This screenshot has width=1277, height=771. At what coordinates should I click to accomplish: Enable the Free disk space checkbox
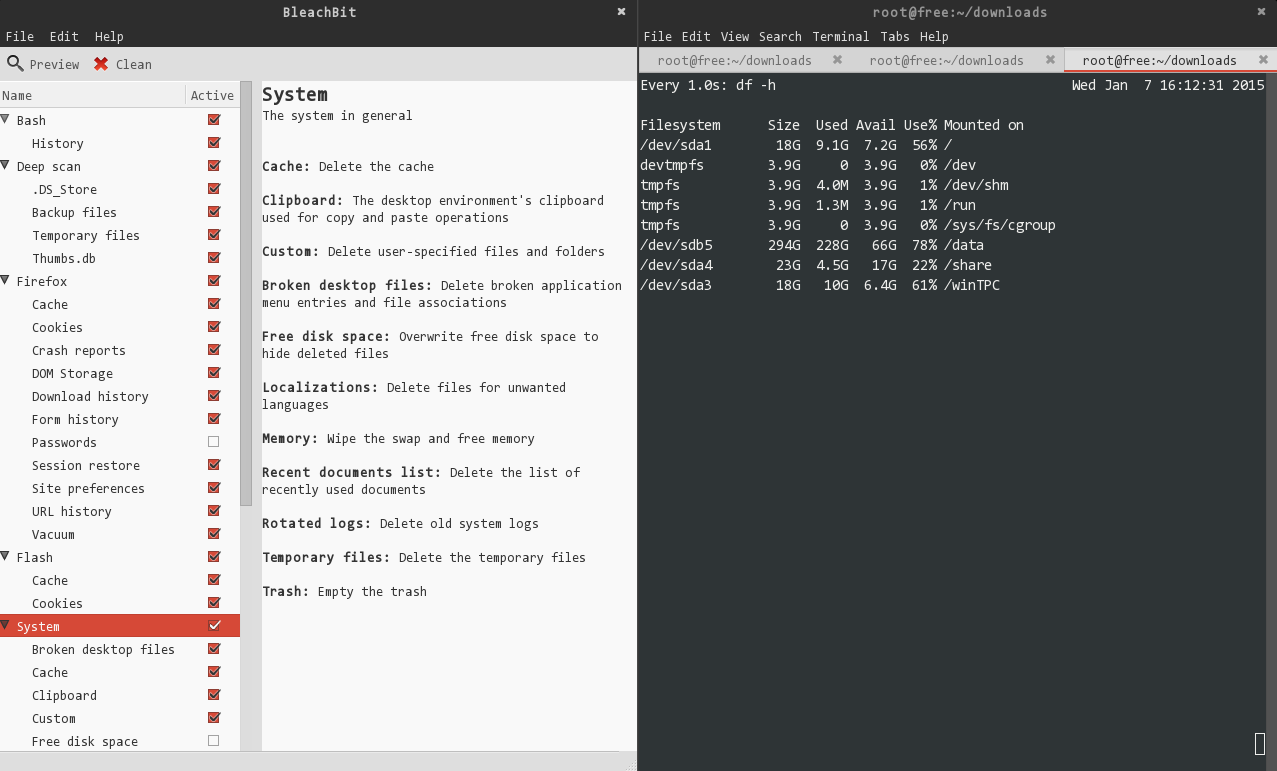tap(213, 741)
